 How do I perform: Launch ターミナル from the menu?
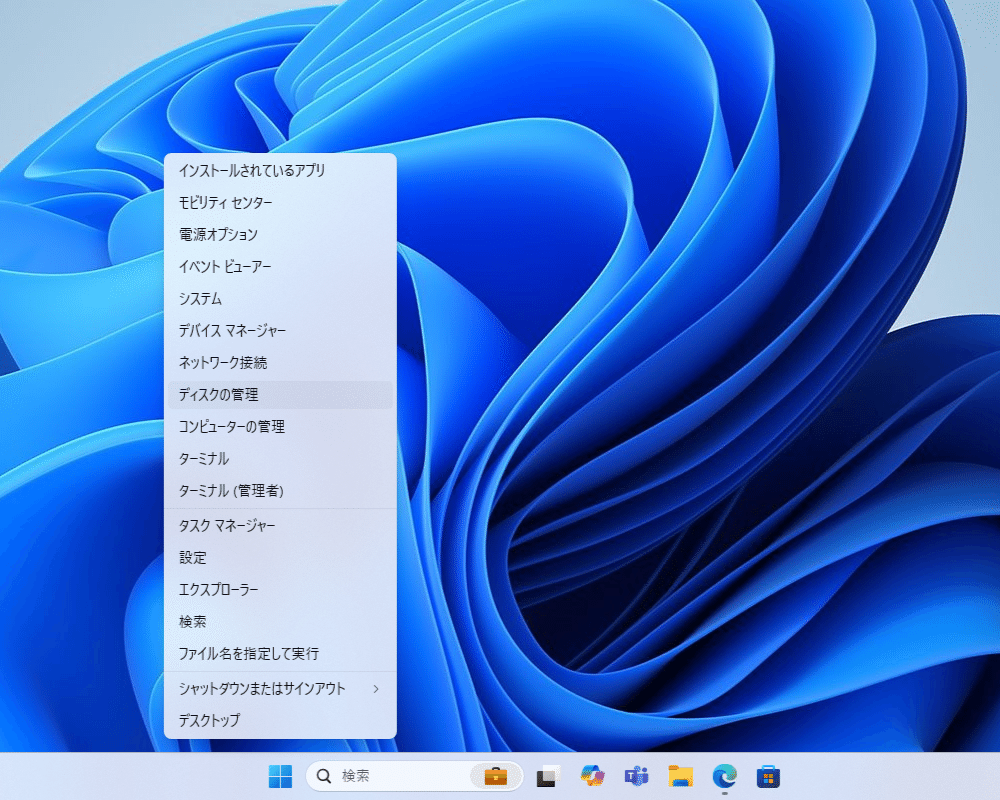click(x=280, y=458)
